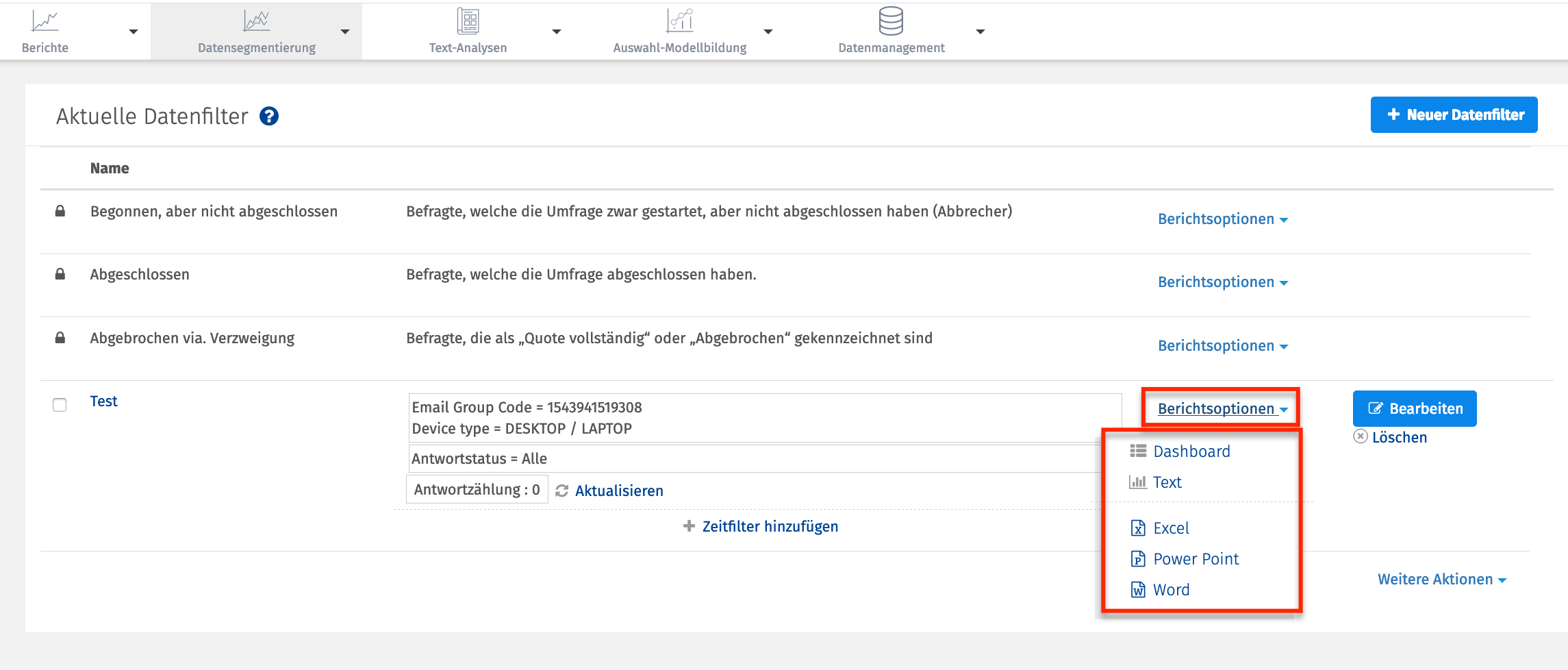This screenshot has height=670, width=1568.
Task: Click the description mentioning 'Quote vollständig'
Action: coord(670,338)
